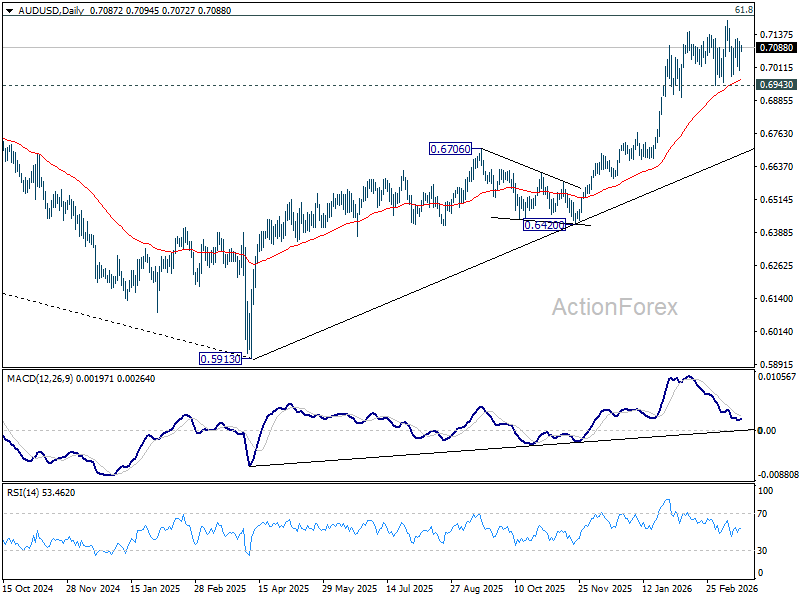Select the RSI 30 oversold level label

(x=762, y=551)
